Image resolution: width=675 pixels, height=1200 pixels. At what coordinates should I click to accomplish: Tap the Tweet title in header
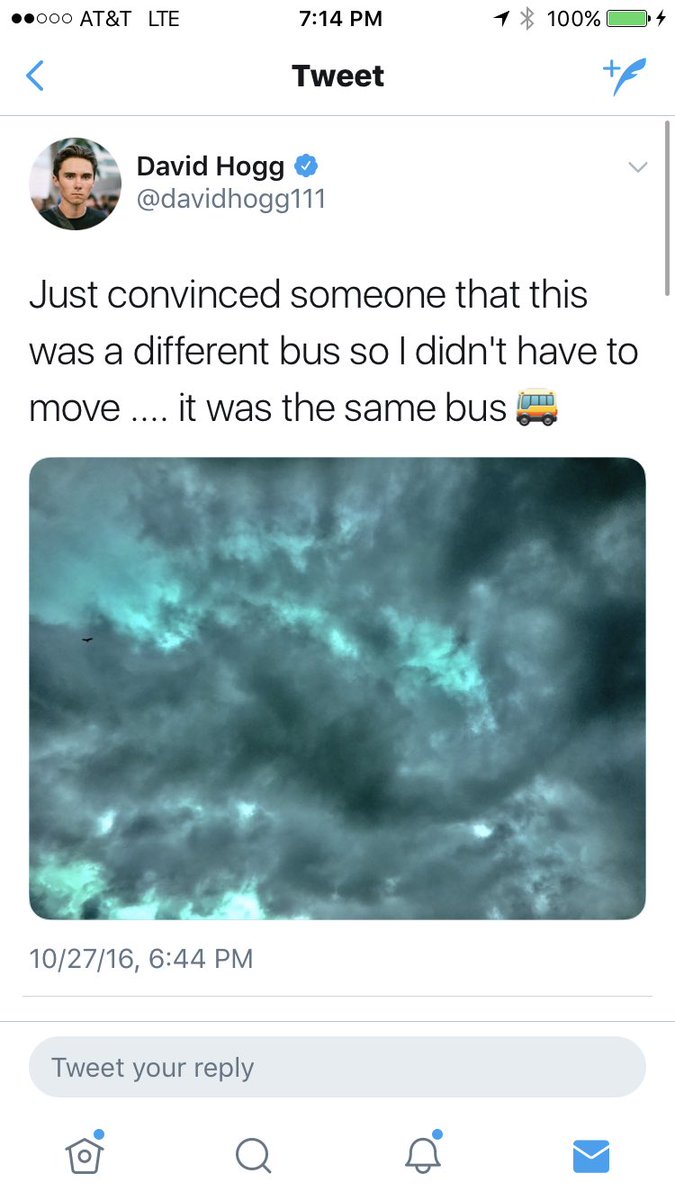[338, 76]
